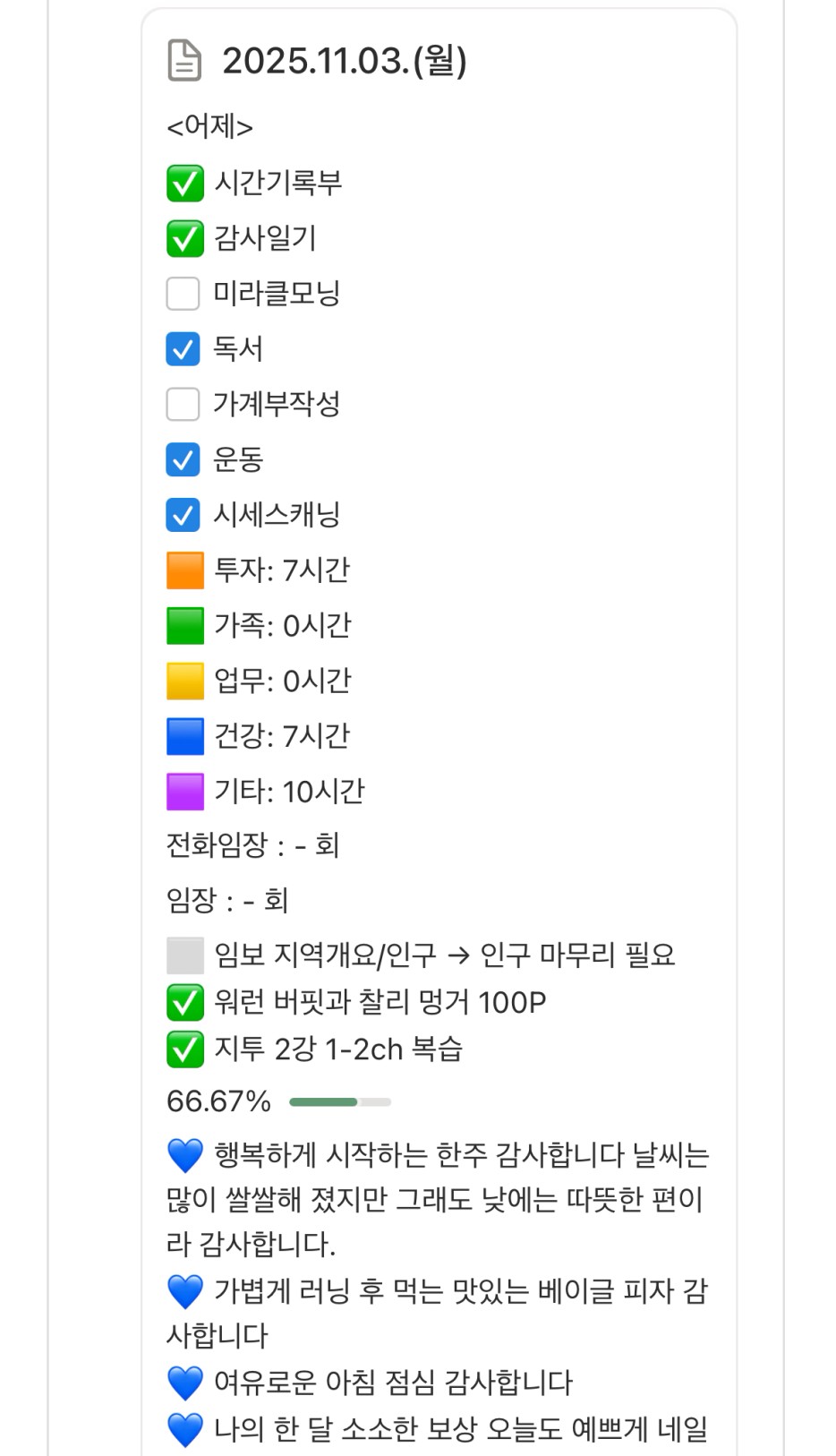Tick the 가계부작성 checkbox
The width and height of the screenshot is (836, 1456).
(183, 404)
